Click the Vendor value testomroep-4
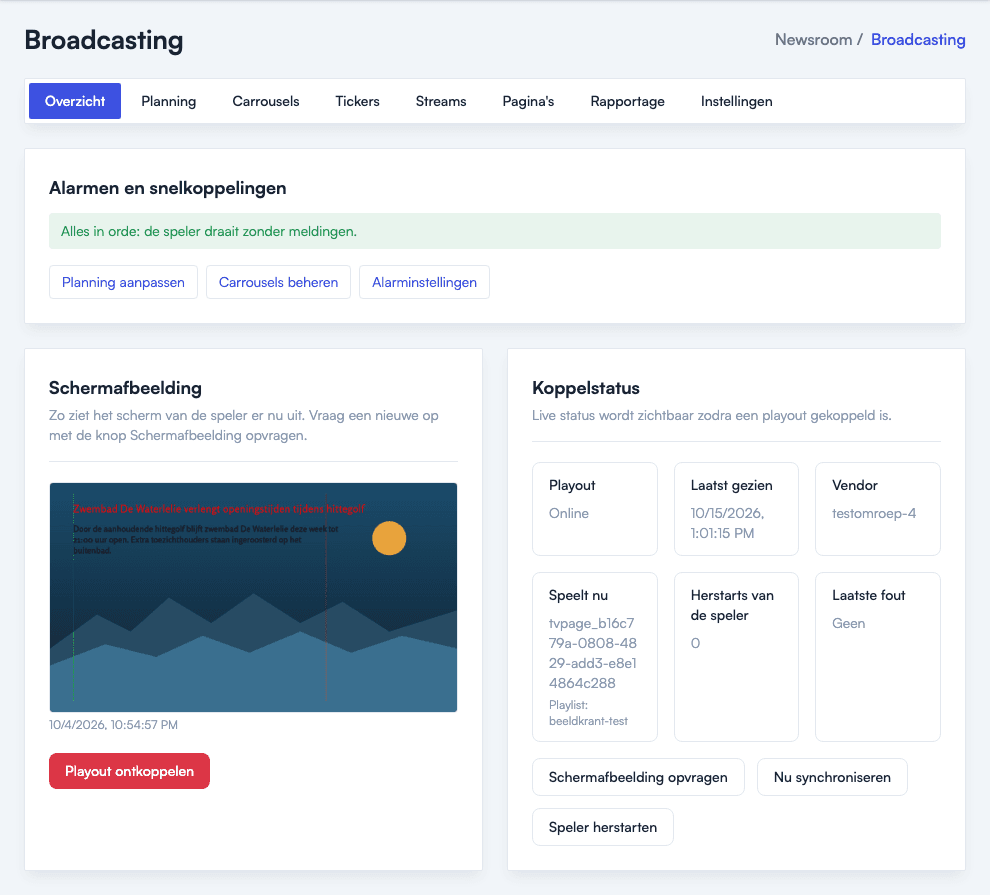The width and height of the screenshot is (990, 895). pos(874,513)
